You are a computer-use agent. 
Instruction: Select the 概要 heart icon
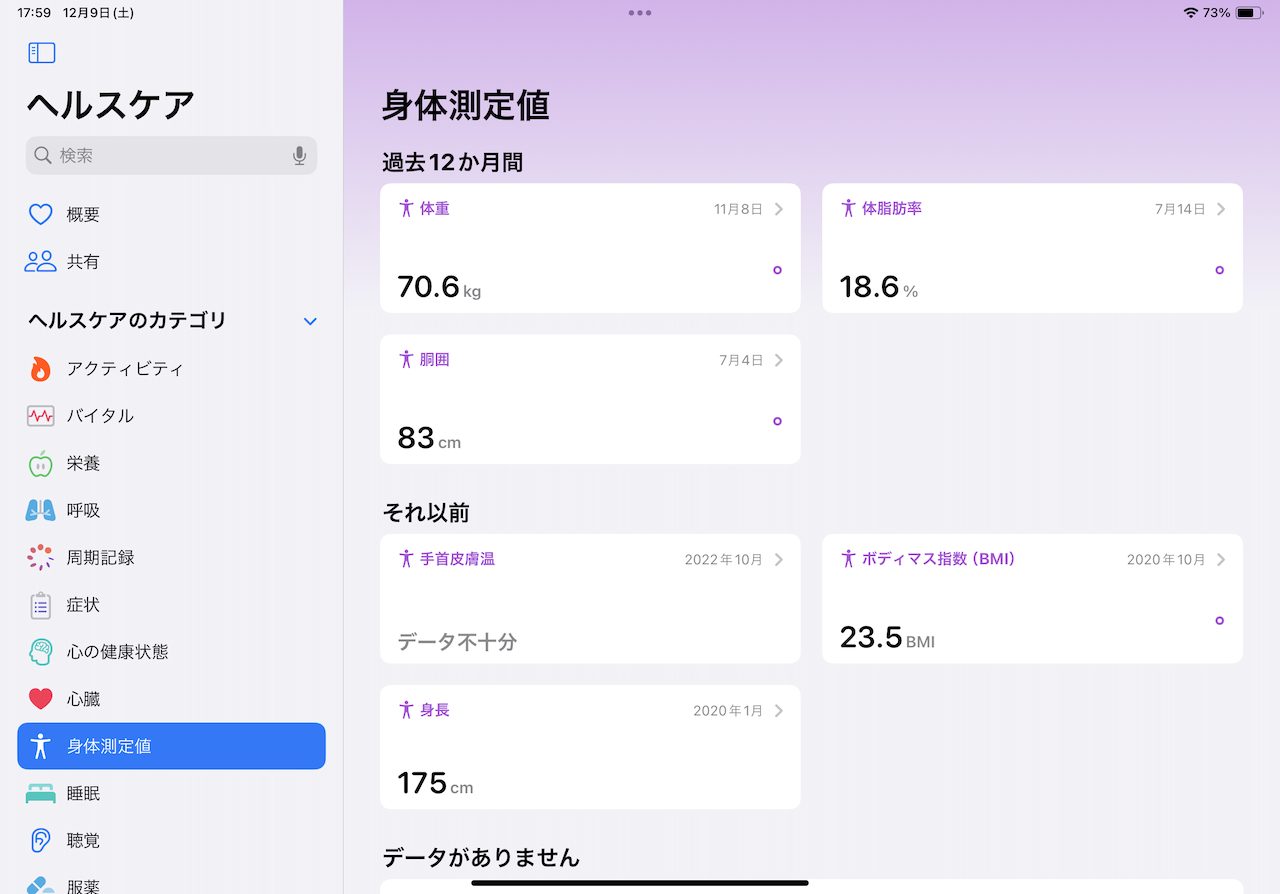coord(40,214)
